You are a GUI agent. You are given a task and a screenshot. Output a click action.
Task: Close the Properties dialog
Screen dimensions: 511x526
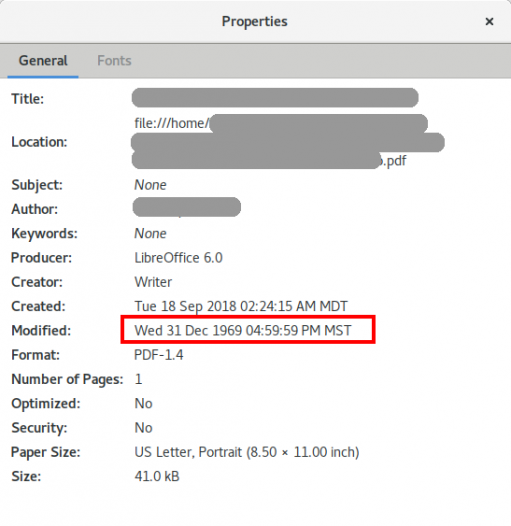coord(489,21)
